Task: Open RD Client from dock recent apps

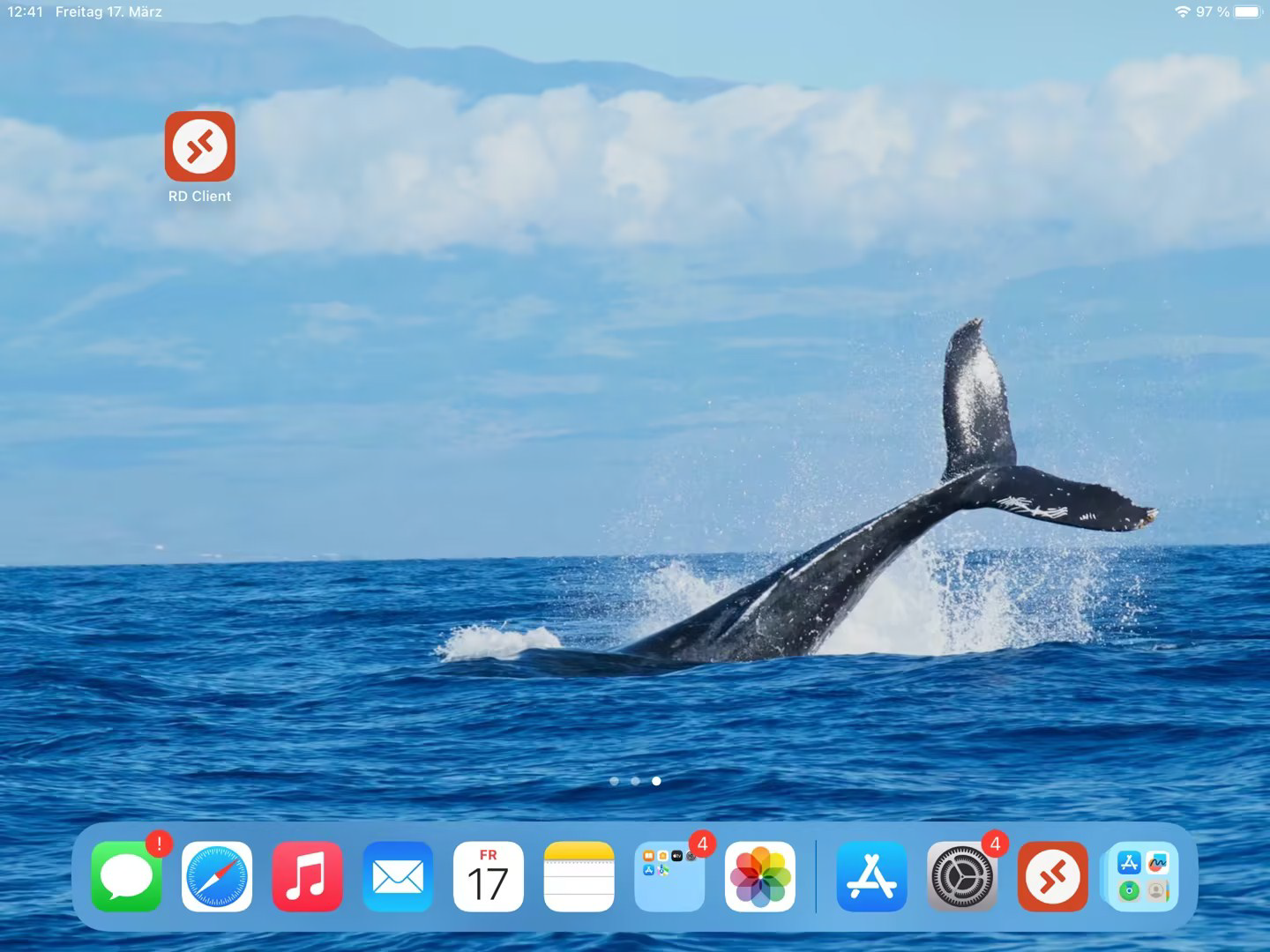Action: 1052,876
